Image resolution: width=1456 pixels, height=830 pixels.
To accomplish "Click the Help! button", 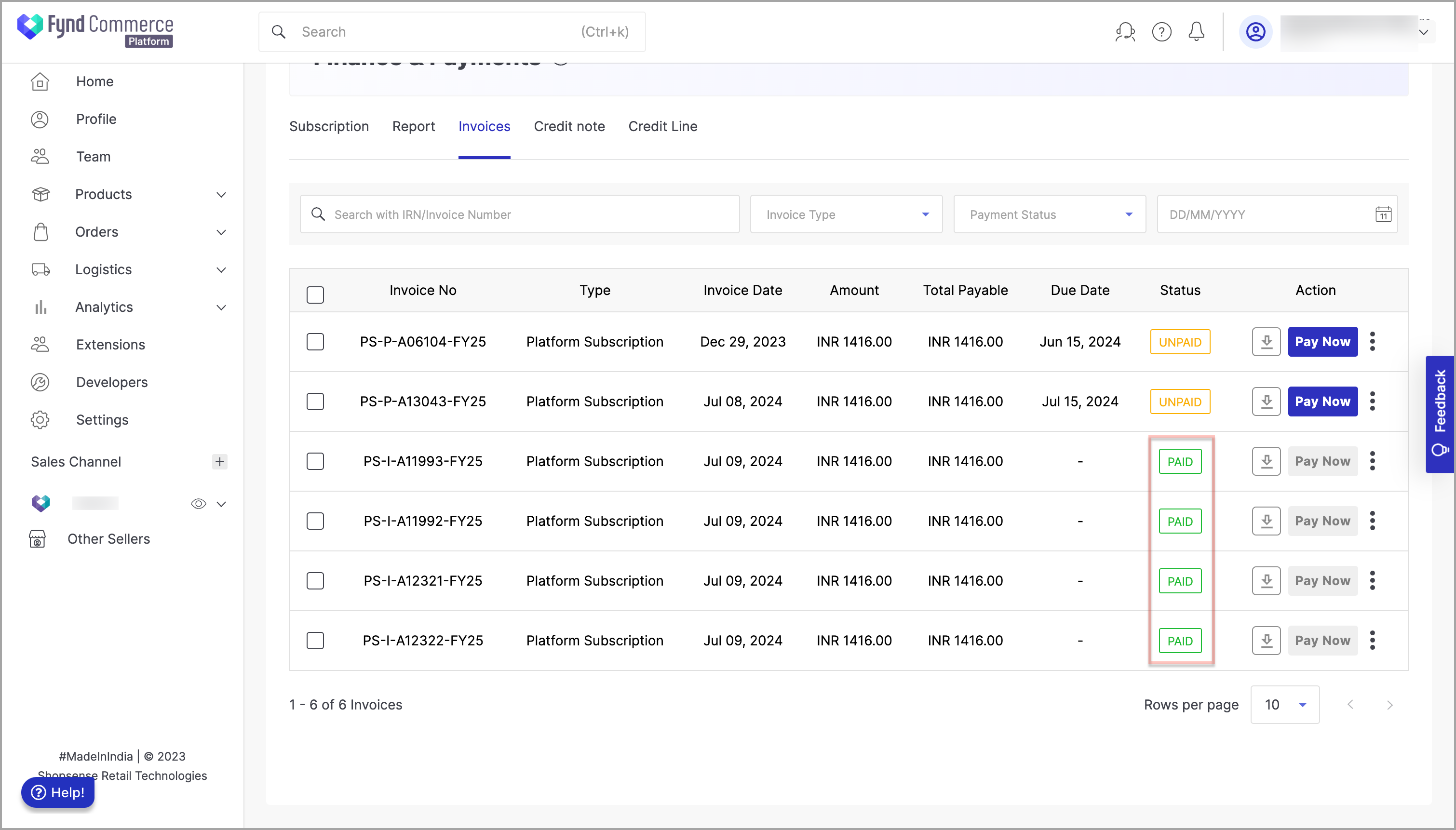I will (57, 792).
